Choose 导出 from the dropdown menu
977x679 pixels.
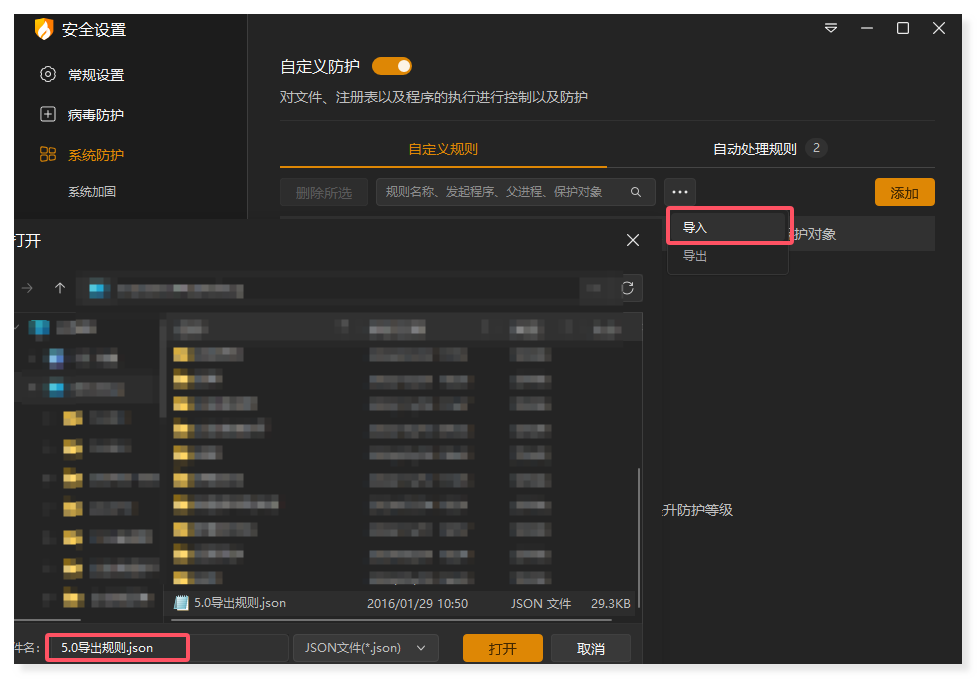[695, 256]
